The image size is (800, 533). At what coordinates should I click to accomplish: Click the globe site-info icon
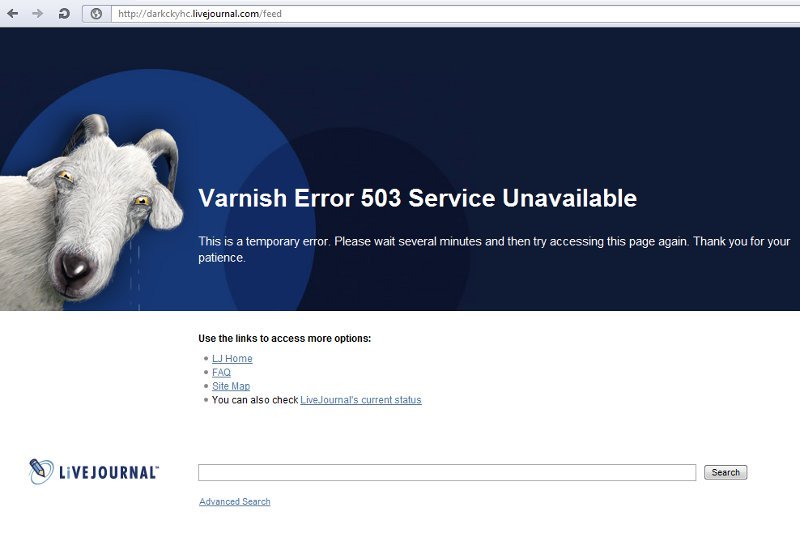tap(96, 14)
